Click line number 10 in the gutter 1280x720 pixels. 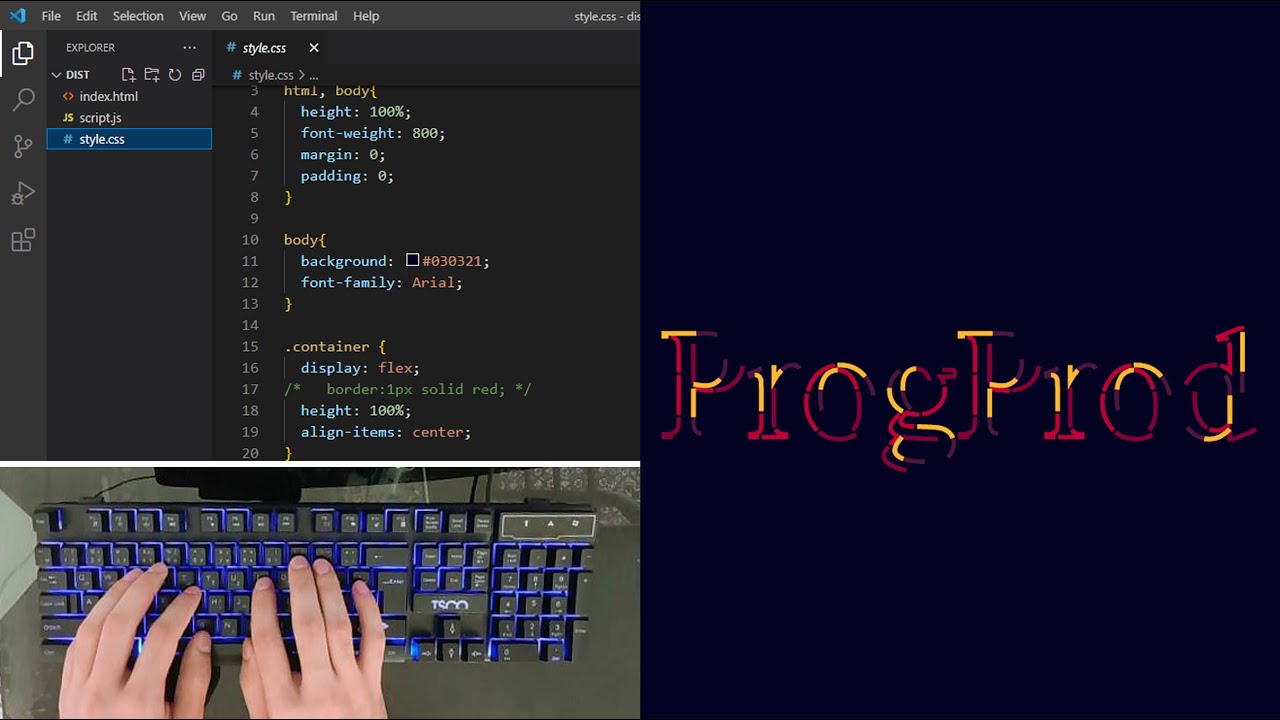(250, 240)
